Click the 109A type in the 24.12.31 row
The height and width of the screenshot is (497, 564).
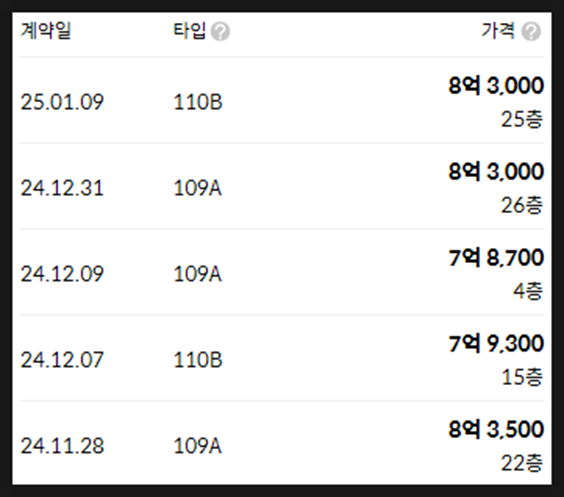tap(198, 188)
